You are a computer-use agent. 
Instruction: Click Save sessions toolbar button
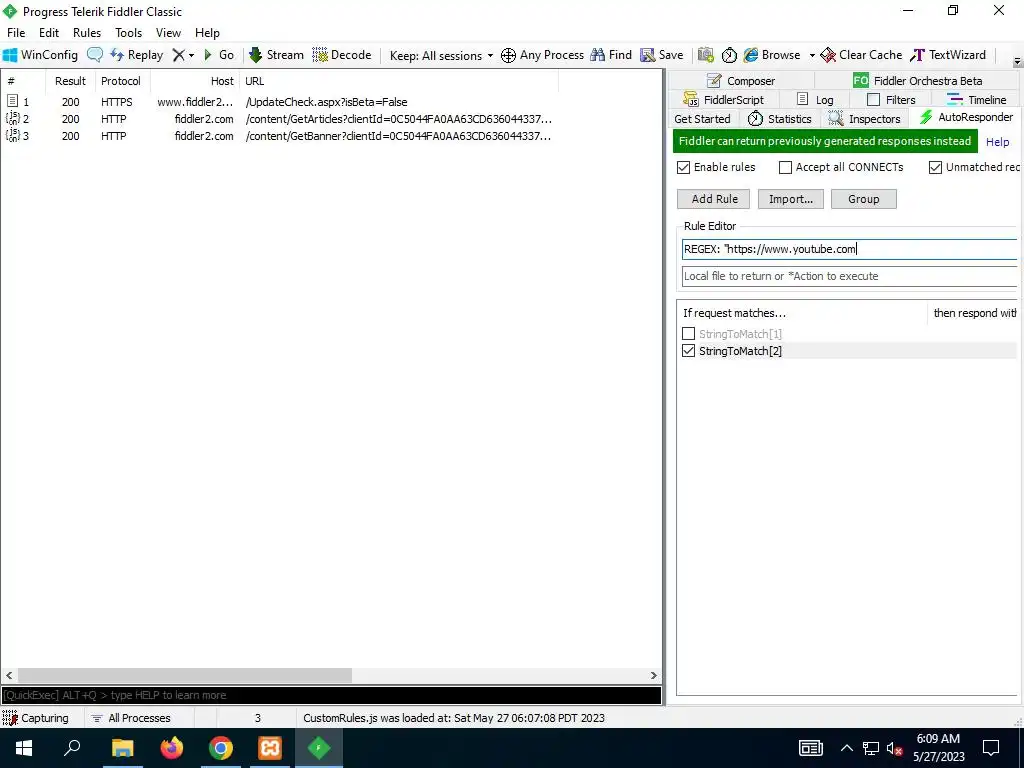click(x=662, y=55)
